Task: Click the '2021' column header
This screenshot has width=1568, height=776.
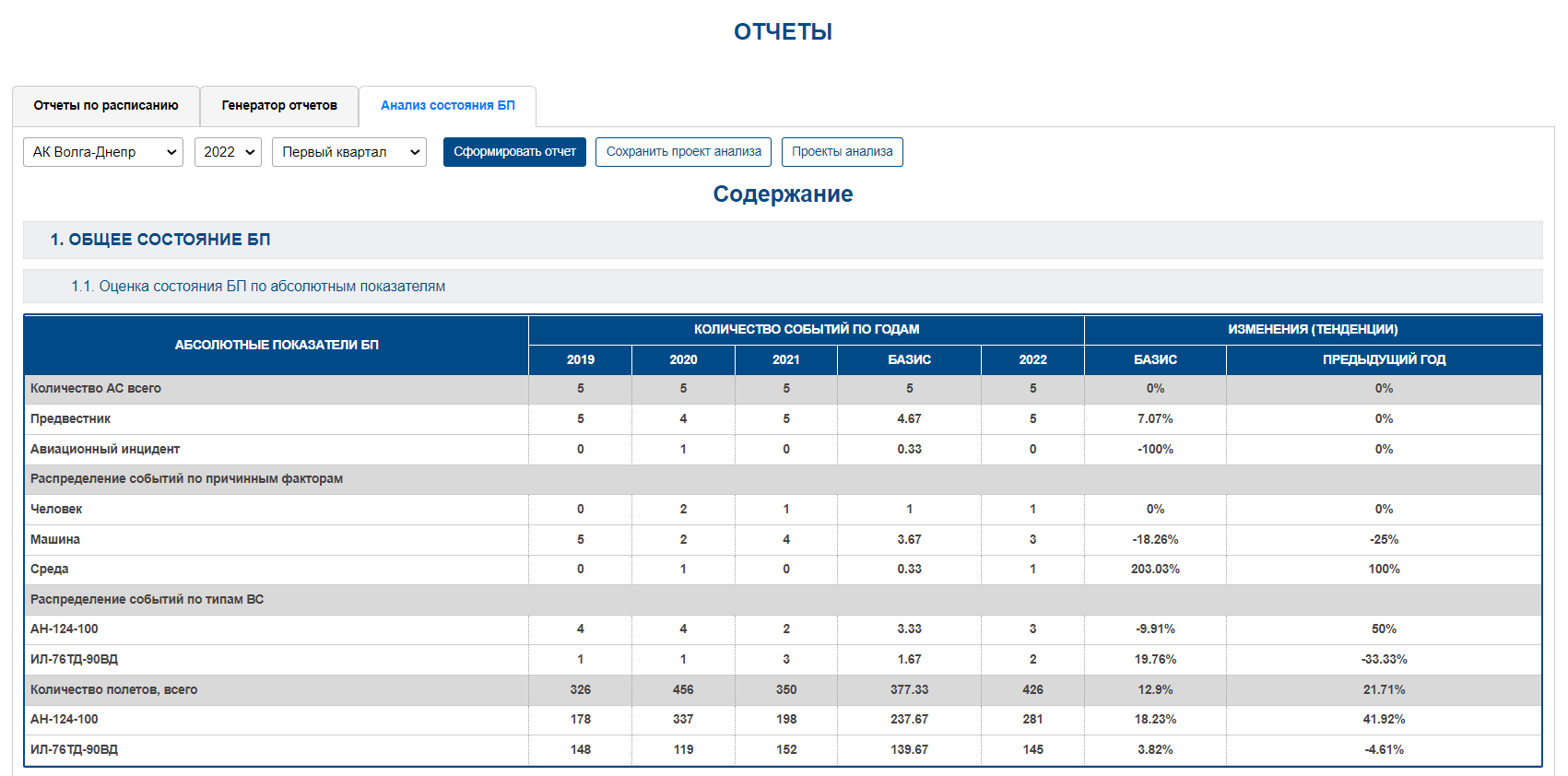Action: point(786,359)
